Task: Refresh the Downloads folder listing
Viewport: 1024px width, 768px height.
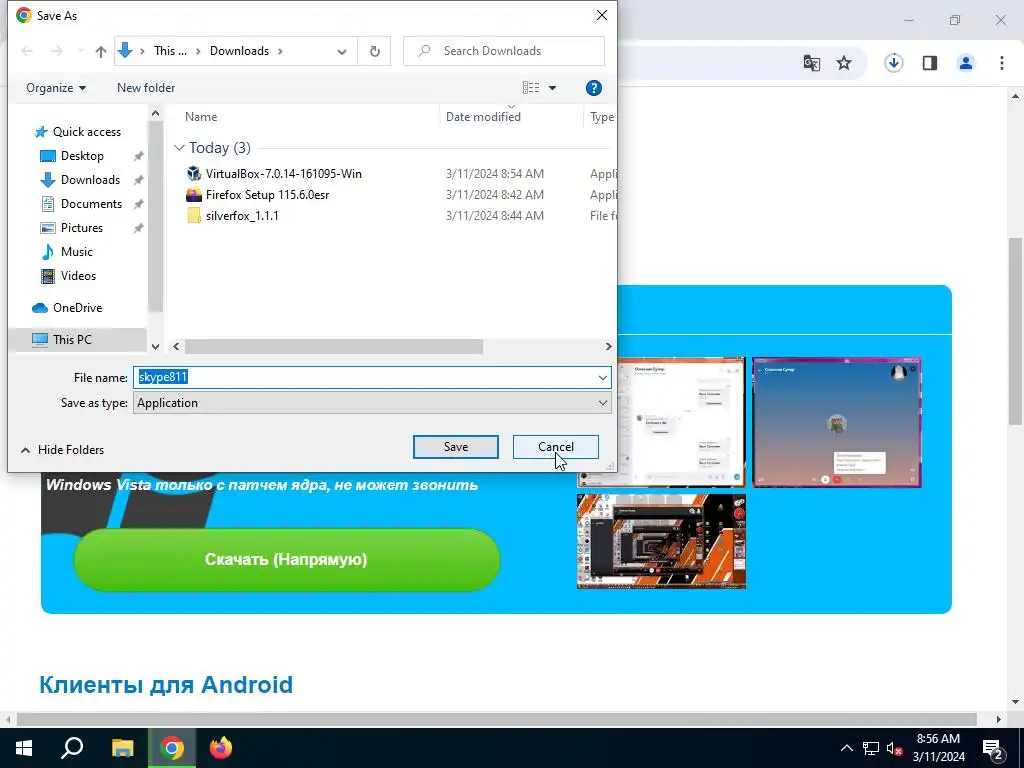Action: coord(375,51)
